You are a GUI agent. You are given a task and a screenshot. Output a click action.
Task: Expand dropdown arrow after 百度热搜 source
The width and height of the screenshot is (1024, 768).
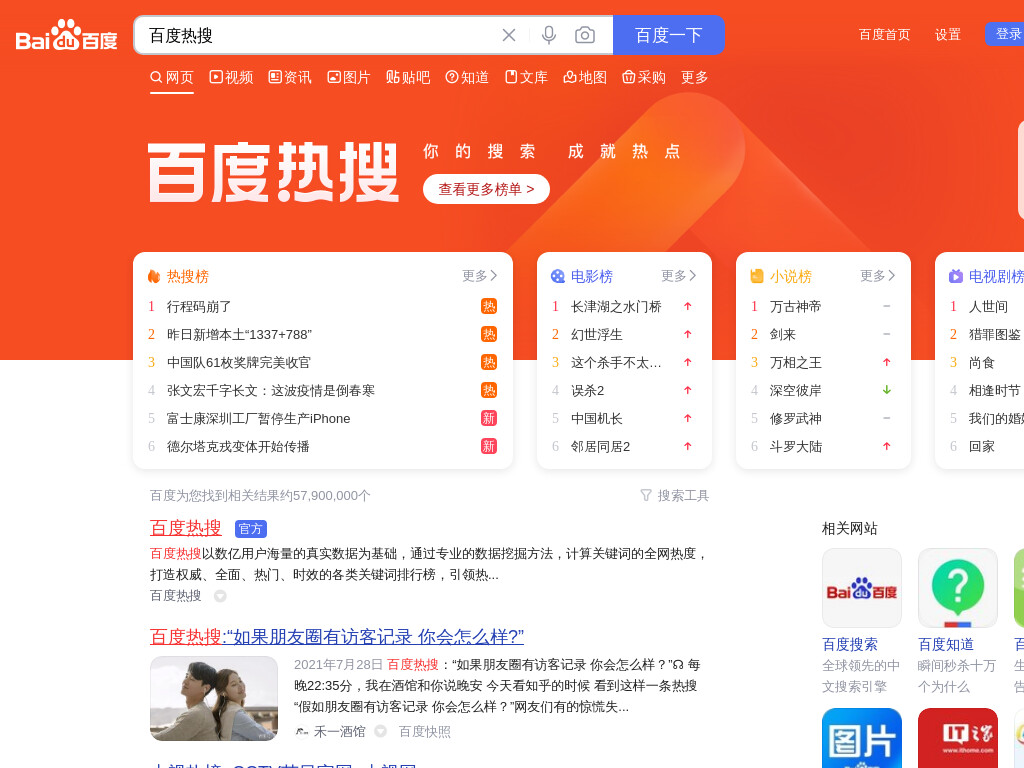click(x=220, y=596)
